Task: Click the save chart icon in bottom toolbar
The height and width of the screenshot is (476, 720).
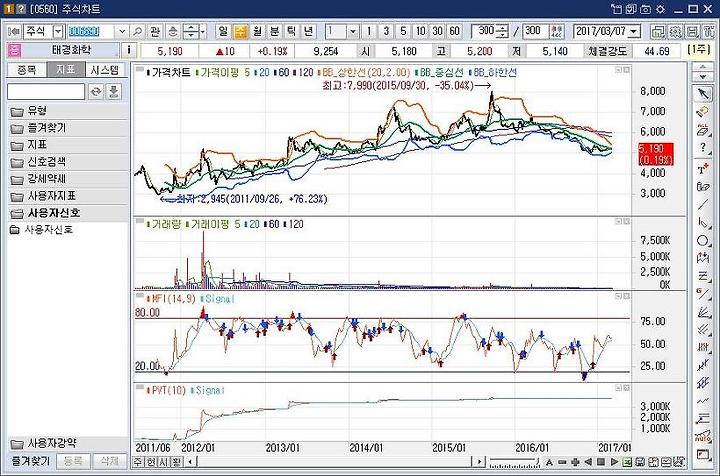Action: (640, 462)
